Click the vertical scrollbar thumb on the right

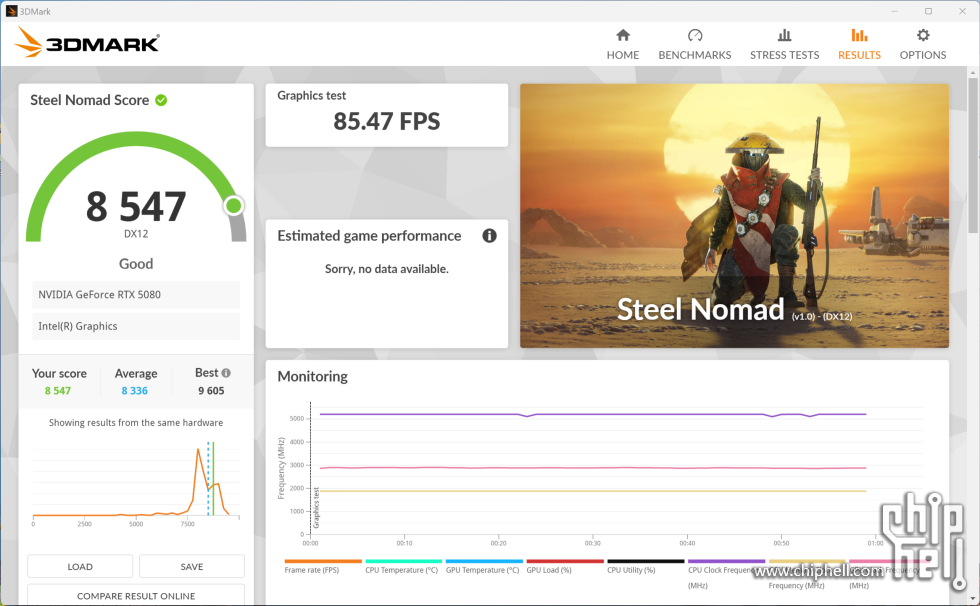pos(973,154)
